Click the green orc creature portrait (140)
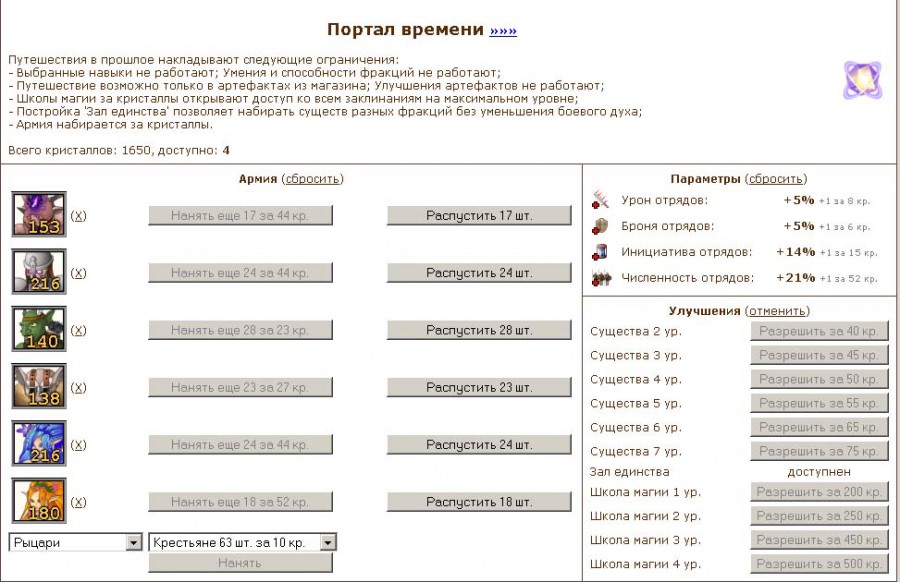The width and height of the screenshot is (900, 582). (39, 329)
